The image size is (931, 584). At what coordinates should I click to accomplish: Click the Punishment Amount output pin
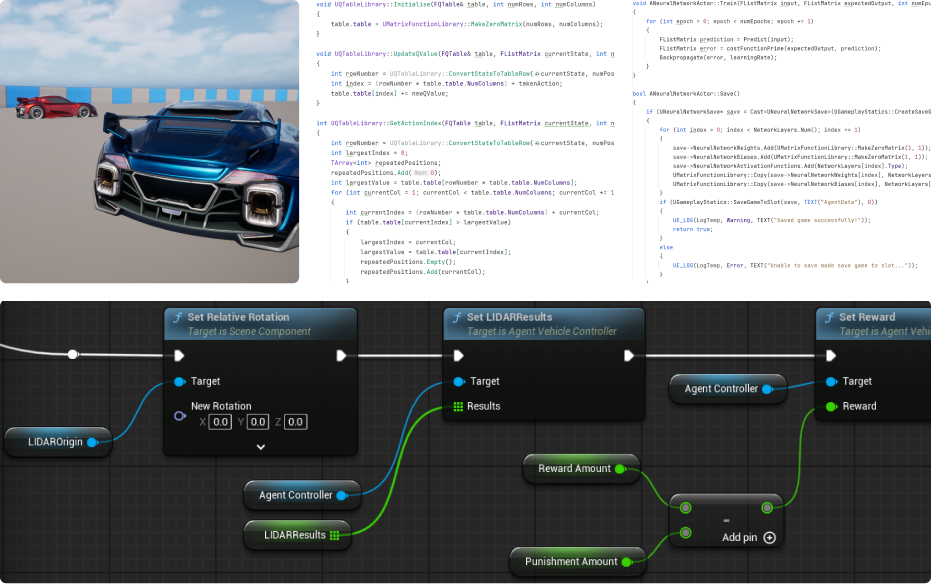tap(626, 562)
